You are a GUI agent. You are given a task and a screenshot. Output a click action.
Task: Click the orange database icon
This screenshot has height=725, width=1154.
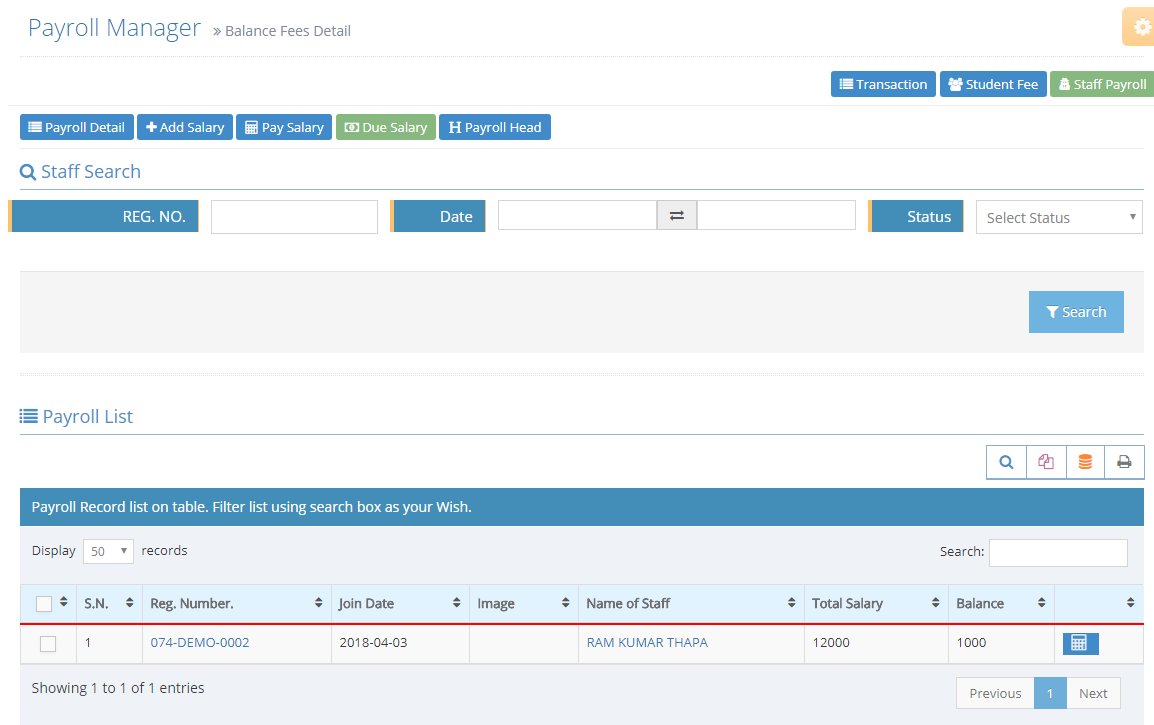tap(1085, 462)
